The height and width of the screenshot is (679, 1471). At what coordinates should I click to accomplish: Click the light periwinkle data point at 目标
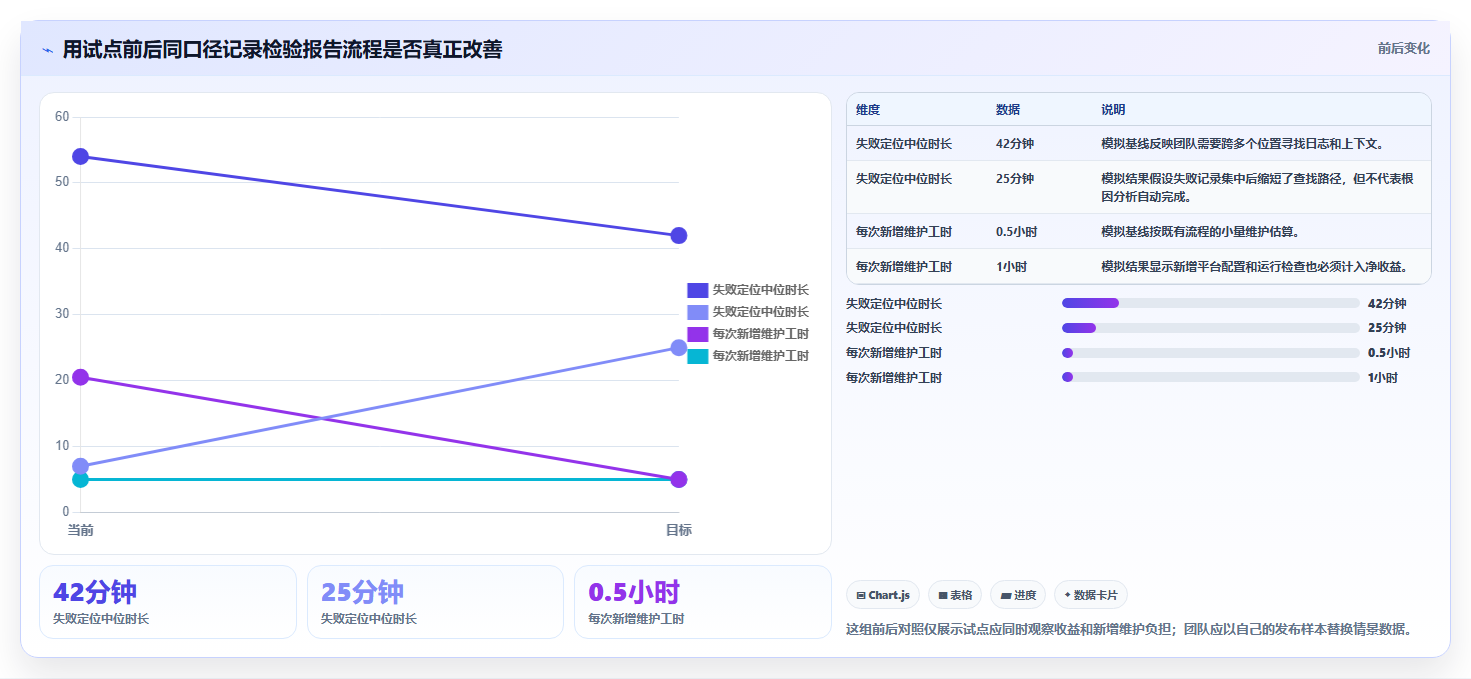point(679,347)
